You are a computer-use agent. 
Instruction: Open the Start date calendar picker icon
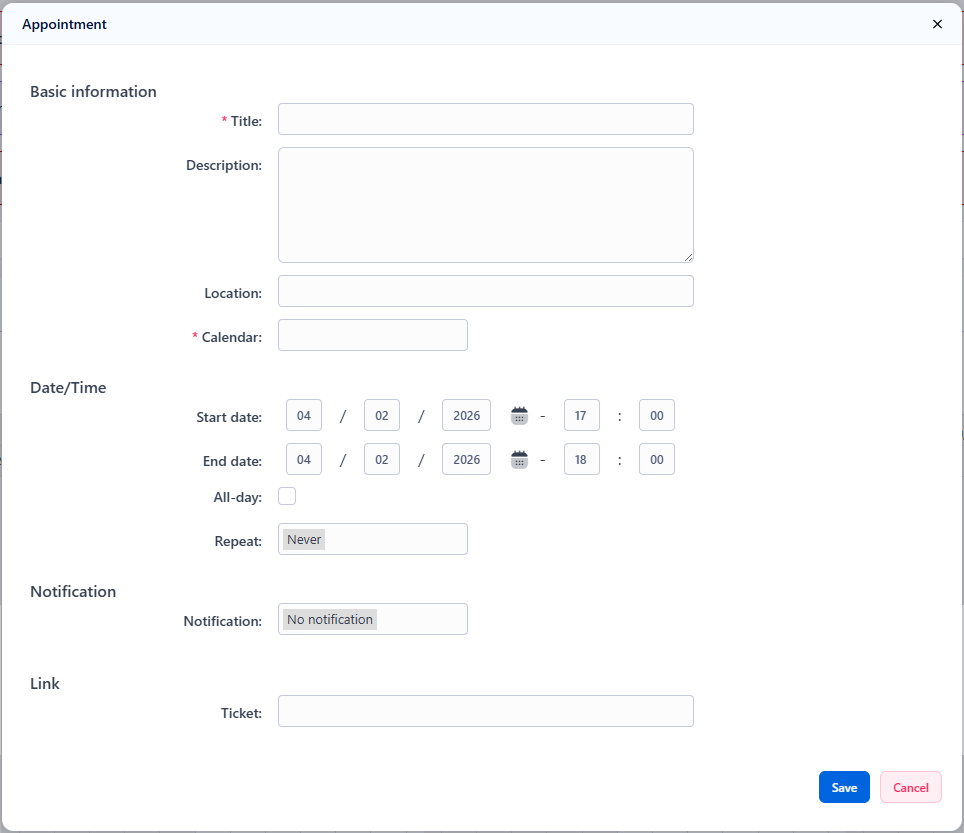(520, 416)
